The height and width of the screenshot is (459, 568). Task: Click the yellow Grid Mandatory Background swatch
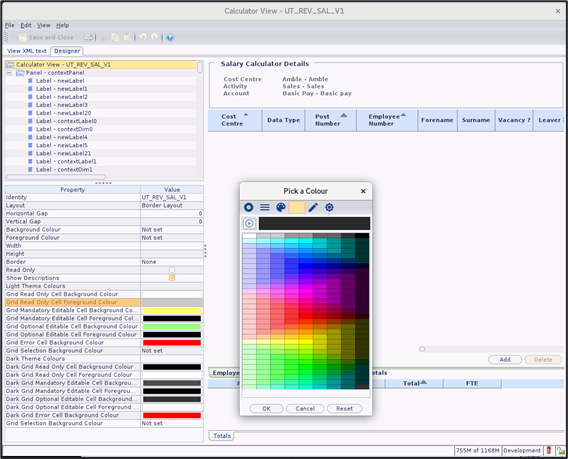click(x=172, y=310)
